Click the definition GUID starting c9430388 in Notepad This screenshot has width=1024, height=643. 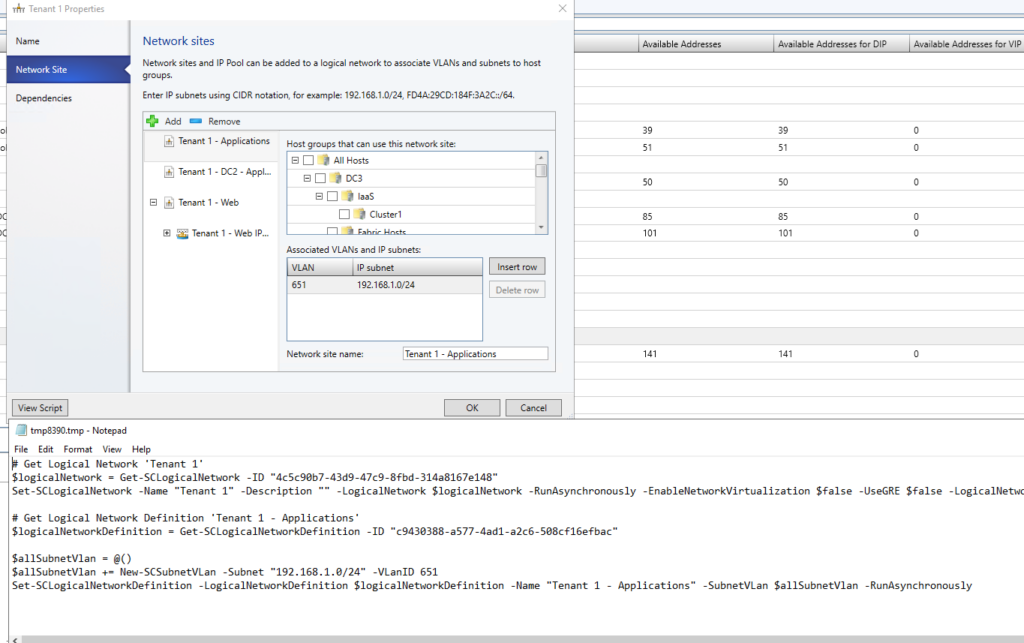point(504,531)
